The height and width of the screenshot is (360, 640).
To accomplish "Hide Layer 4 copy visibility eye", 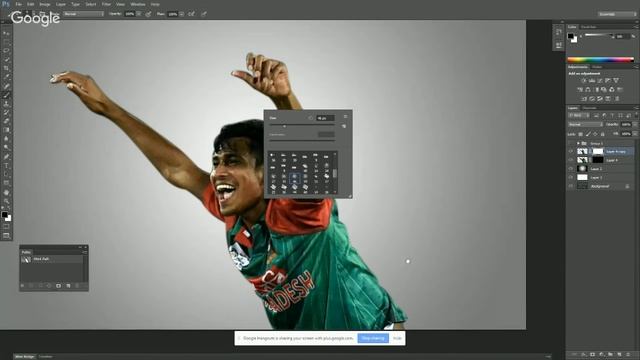I will pos(571,151).
